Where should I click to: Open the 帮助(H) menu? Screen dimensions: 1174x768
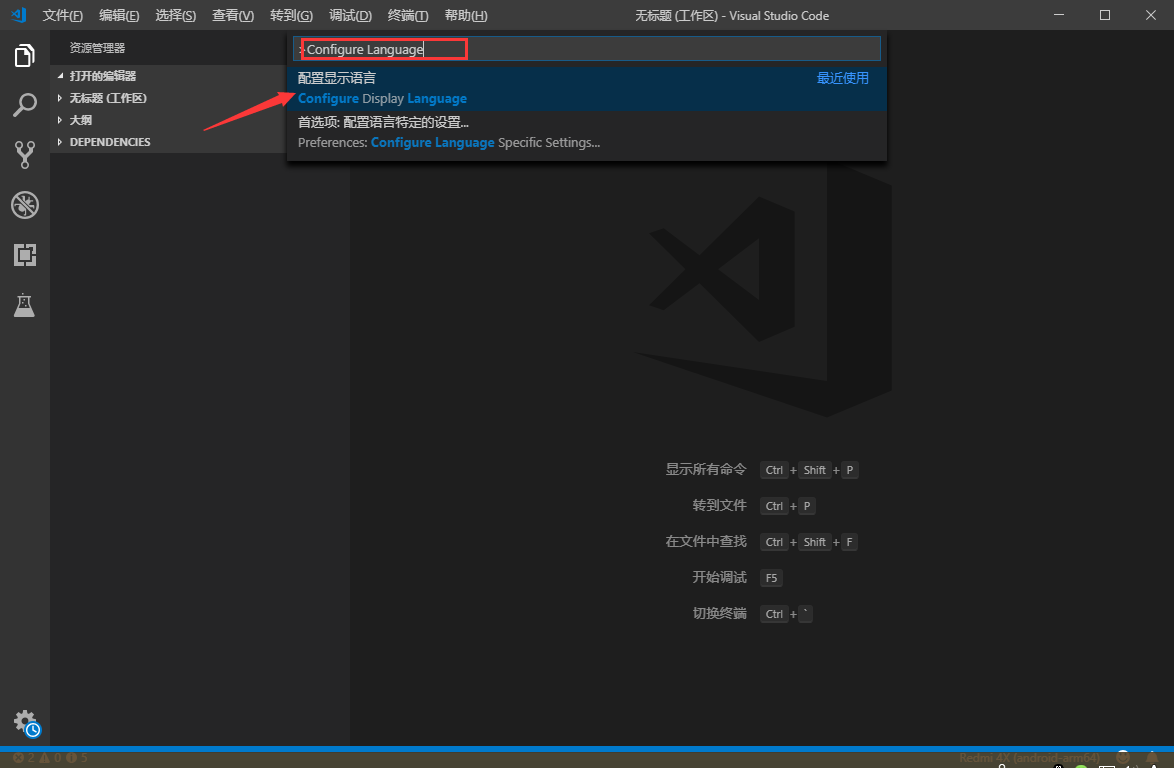click(466, 15)
